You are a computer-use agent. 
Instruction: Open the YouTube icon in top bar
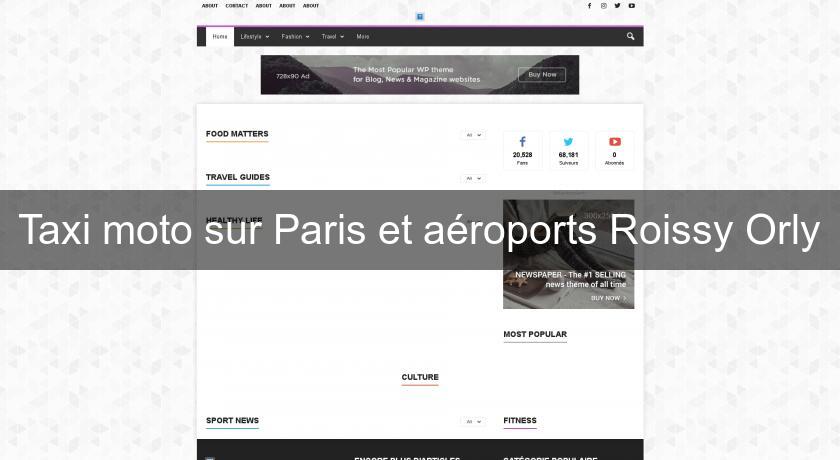tap(632, 6)
